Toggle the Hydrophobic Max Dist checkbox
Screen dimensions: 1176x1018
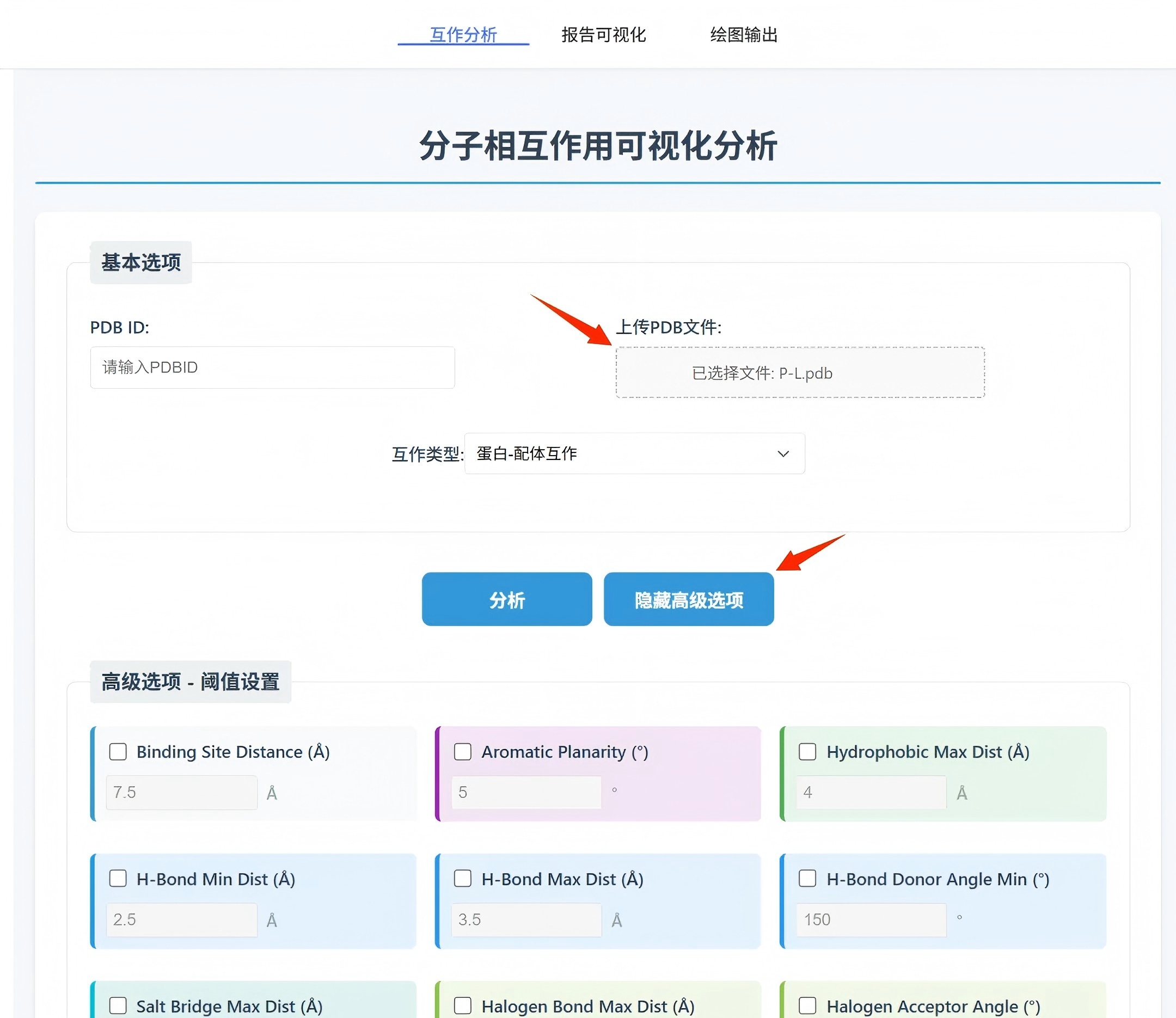point(807,752)
